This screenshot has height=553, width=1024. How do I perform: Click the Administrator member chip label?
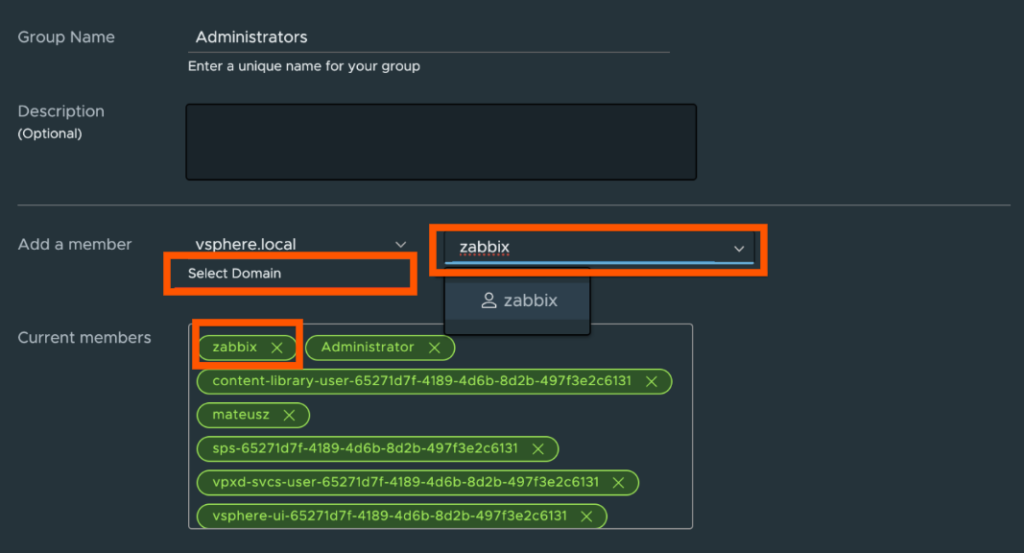(367, 348)
